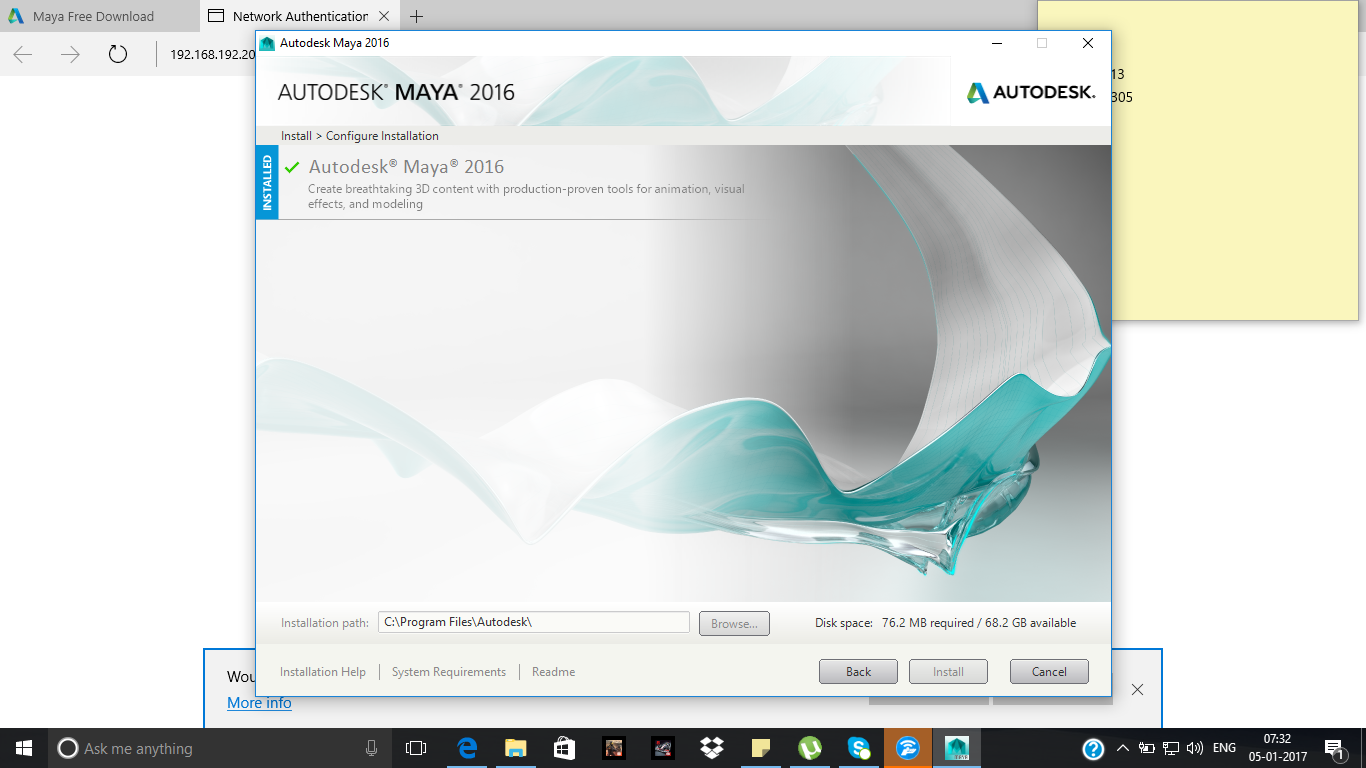Open Sticky Notes from the taskbar
This screenshot has height=768, width=1366.
(760, 747)
